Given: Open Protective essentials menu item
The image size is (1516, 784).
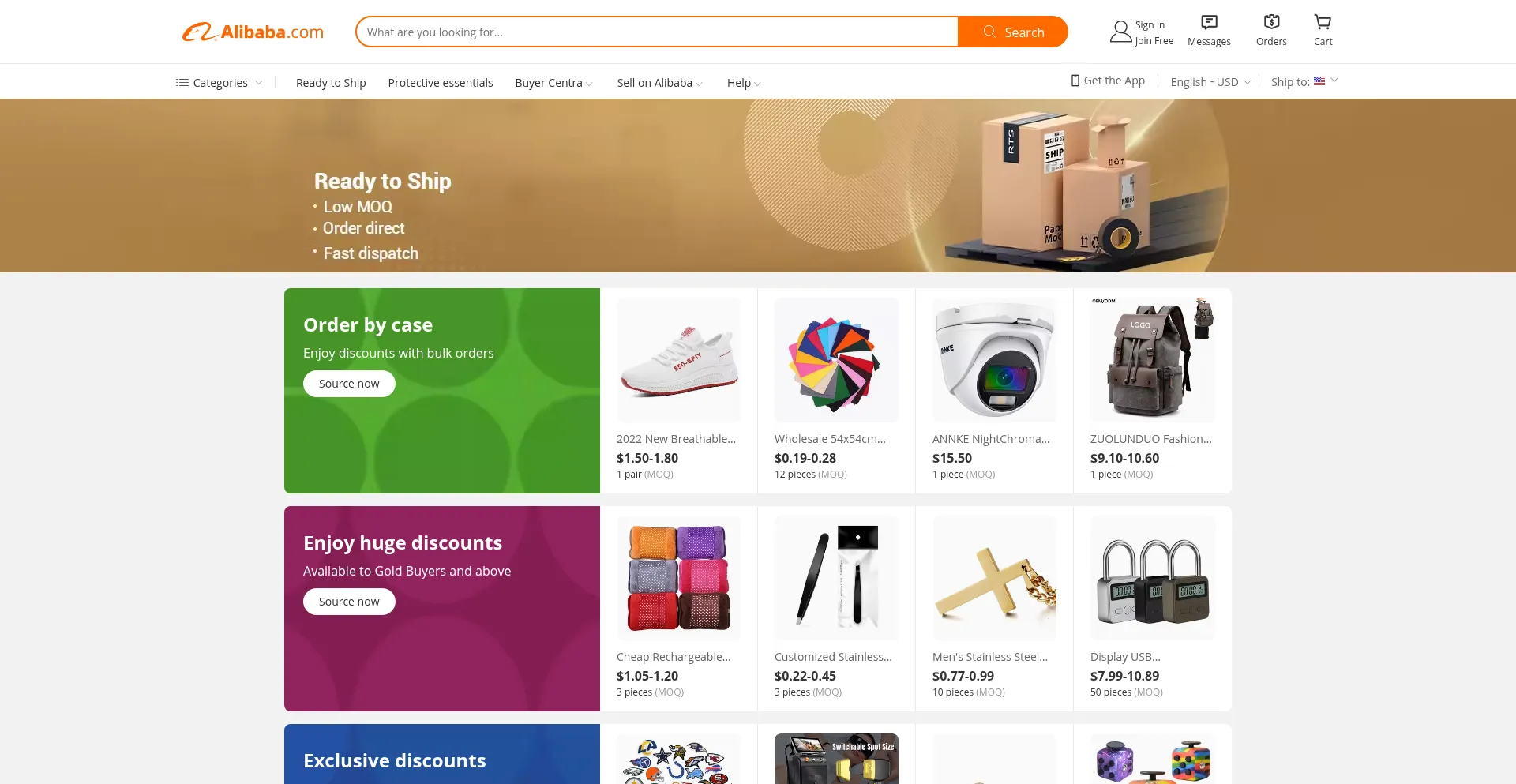Looking at the screenshot, I should point(441,83).
